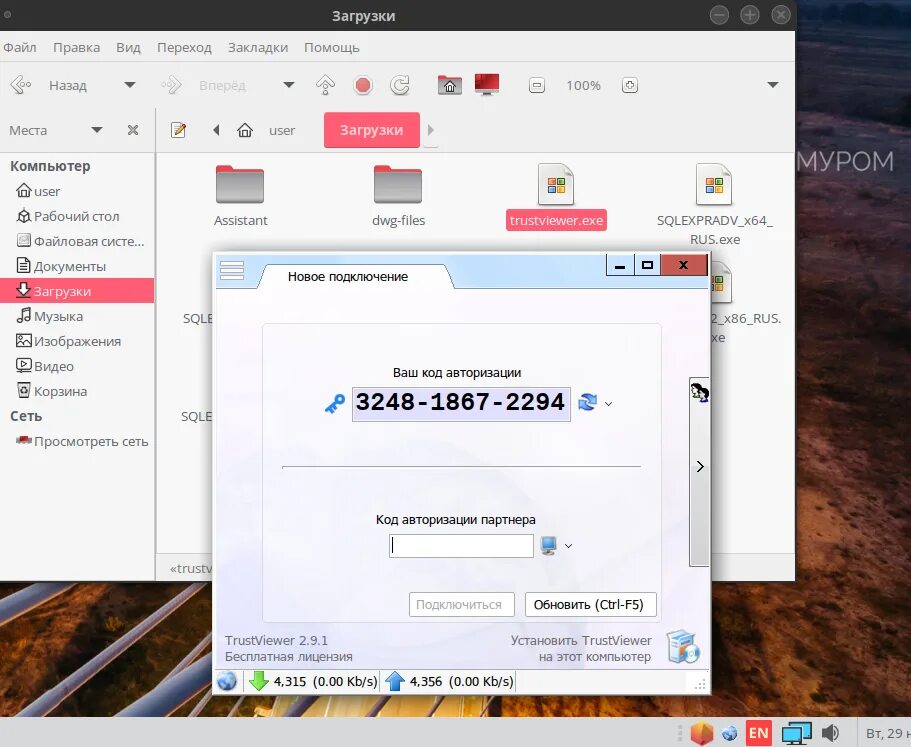Click the EN keyboard layout indicator
Screen dimensions: 911x747
tap(759, 733)
